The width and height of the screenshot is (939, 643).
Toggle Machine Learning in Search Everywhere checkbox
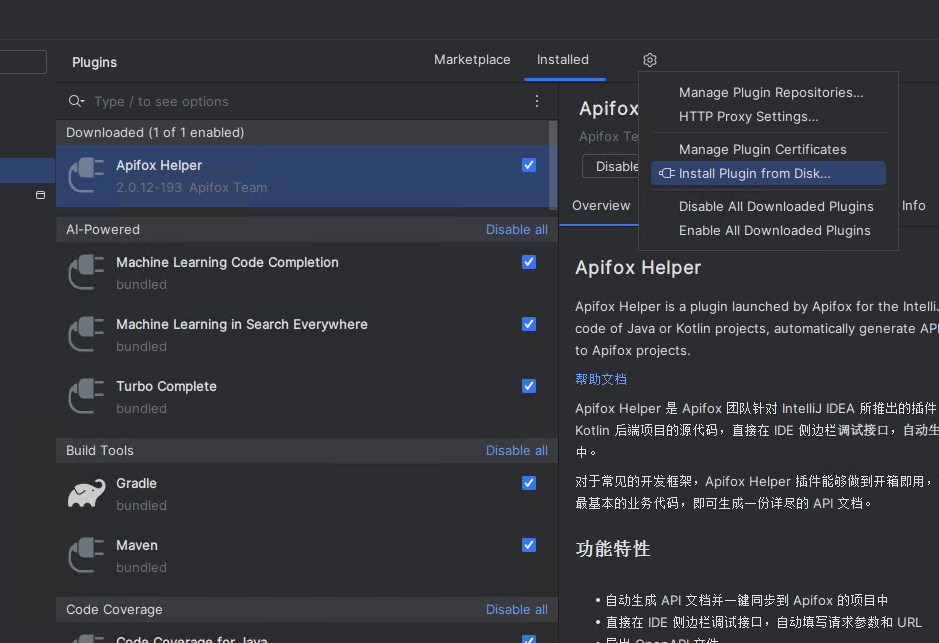(529, 324)
